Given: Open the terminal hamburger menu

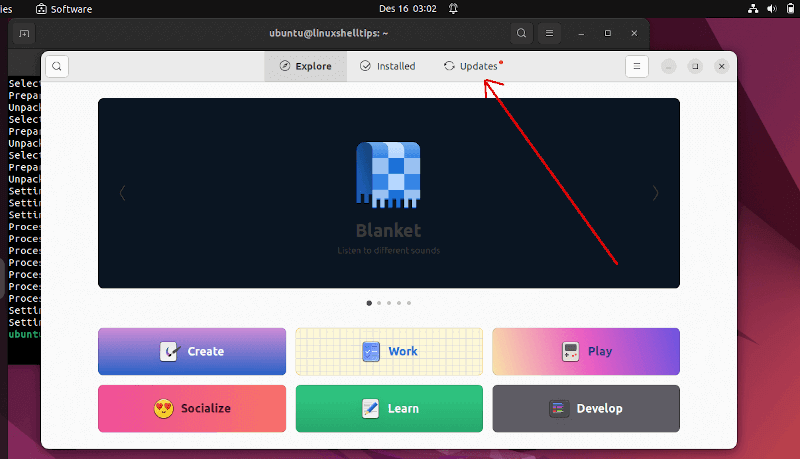Looking at the screenshot, I should [x=549, y=33].
